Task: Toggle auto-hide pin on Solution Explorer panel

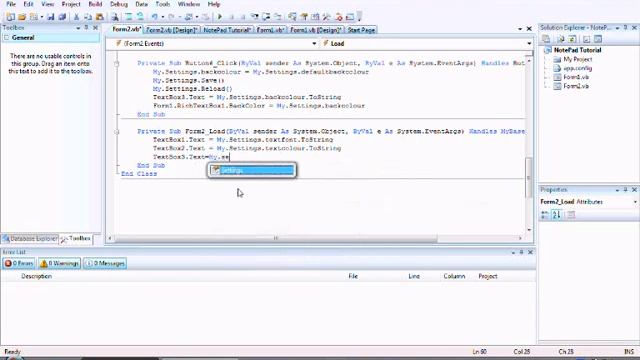Action: pos(625,28)
